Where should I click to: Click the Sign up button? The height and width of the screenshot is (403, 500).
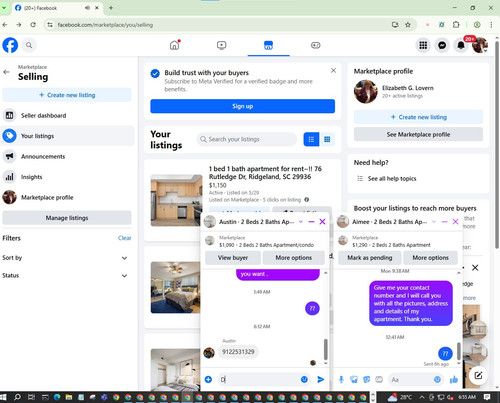(243, 106)
